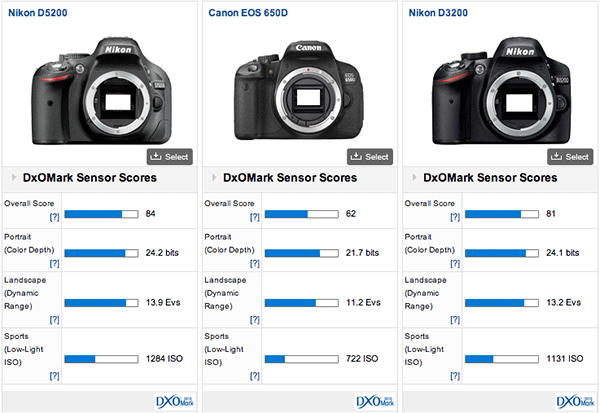Click the Nikon D5200 camera photo
The height and width of the screenshot is (413, 600).
coord(101,91)
